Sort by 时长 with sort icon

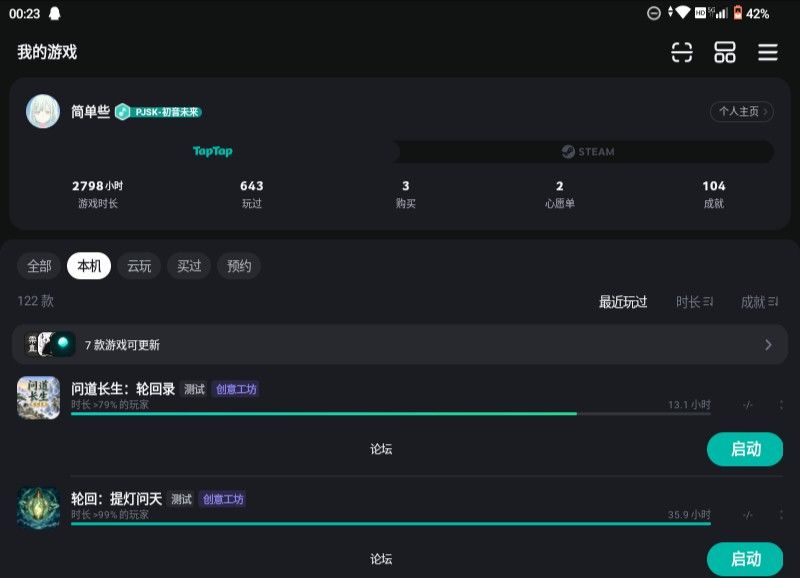tap(694, 302)
